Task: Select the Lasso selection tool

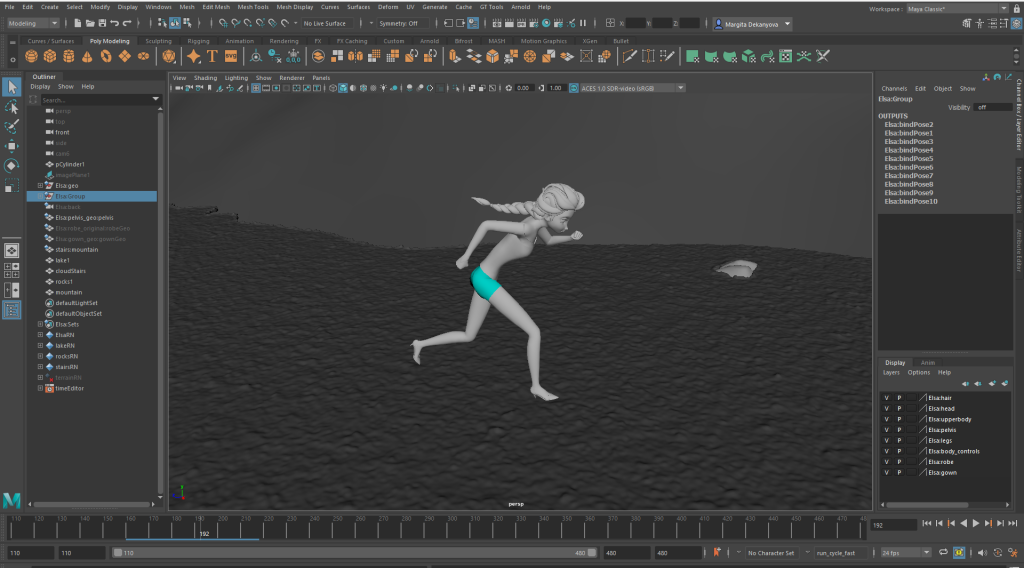Action: [x=12, y=106]
